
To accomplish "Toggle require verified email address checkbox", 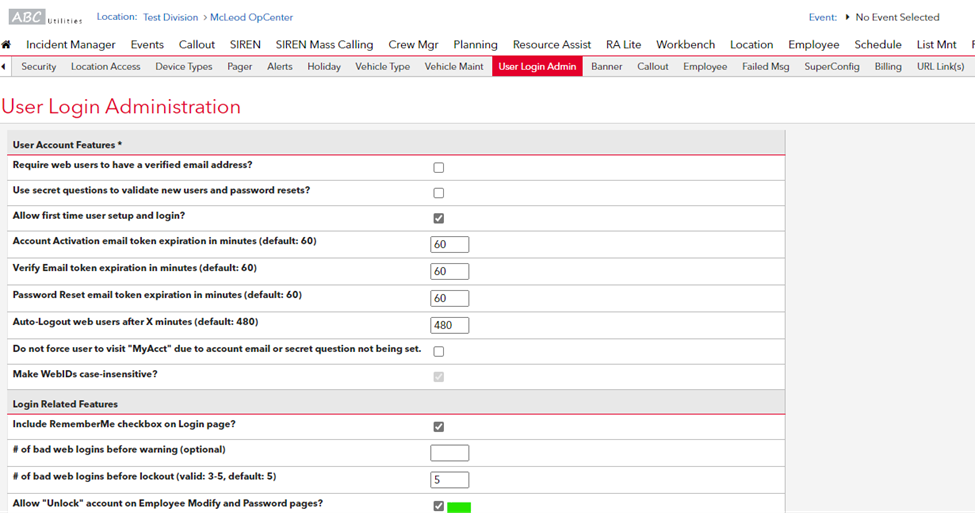I will coord(438,168).
